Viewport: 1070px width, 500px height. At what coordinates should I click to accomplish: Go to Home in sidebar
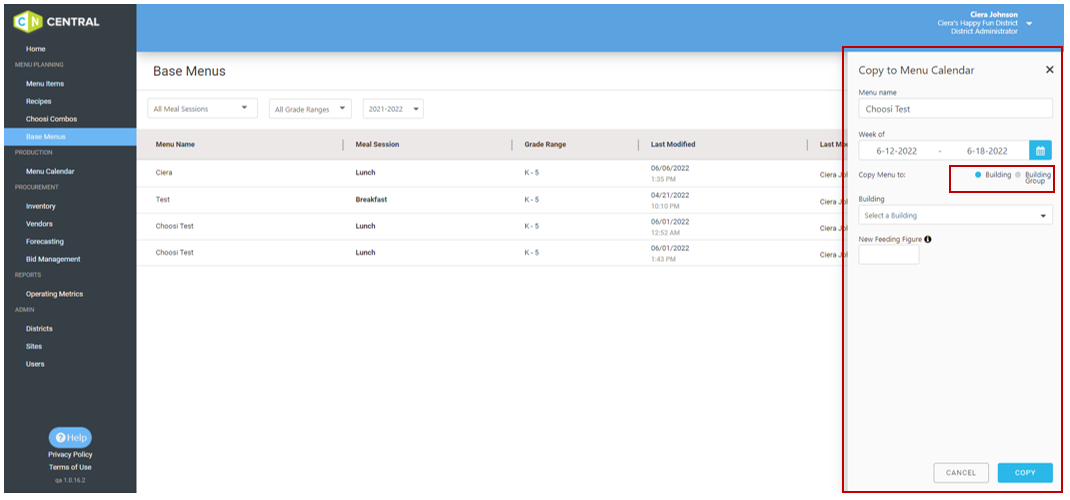[x=36, y=49]
